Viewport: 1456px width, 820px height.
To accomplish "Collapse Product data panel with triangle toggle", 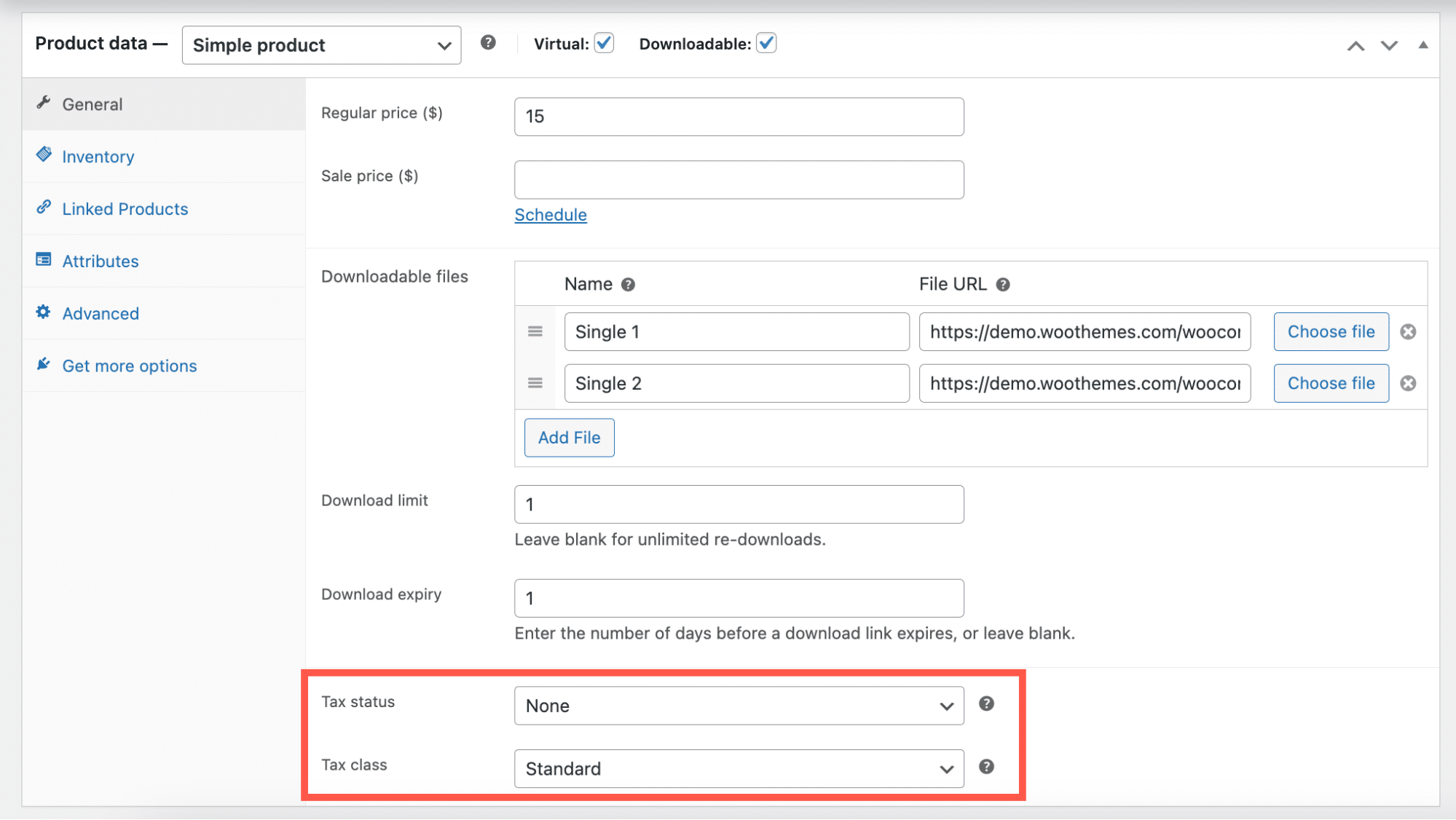I will [1422, 45].
